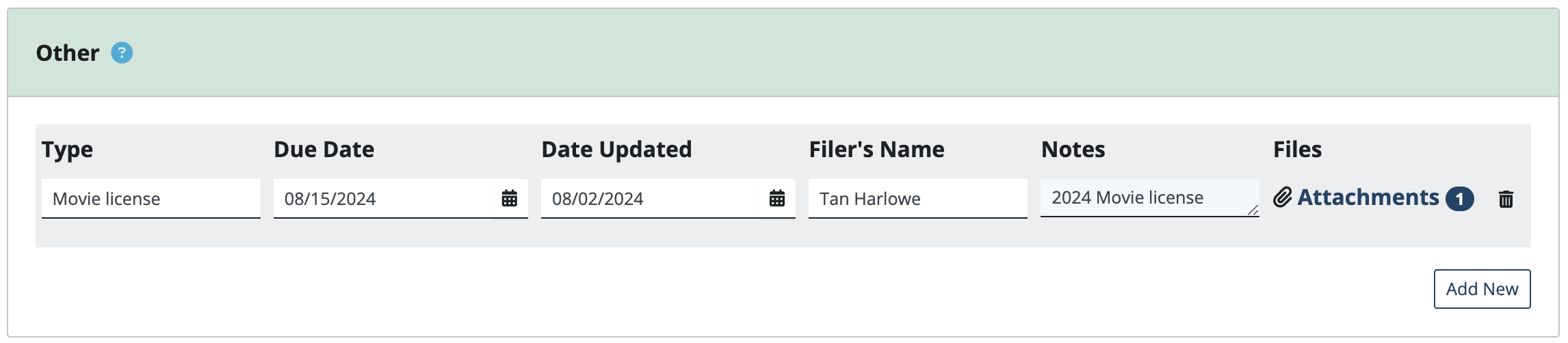Image resolution: width=1568 pixels, height=343 pixels.
Task: Open the Attachments link
Action: click(x=1368, y=197)
